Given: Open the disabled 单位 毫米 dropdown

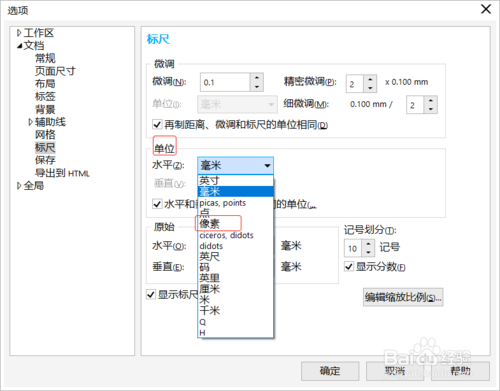Looking at the screenshot, I should click(x=237, y=104).
